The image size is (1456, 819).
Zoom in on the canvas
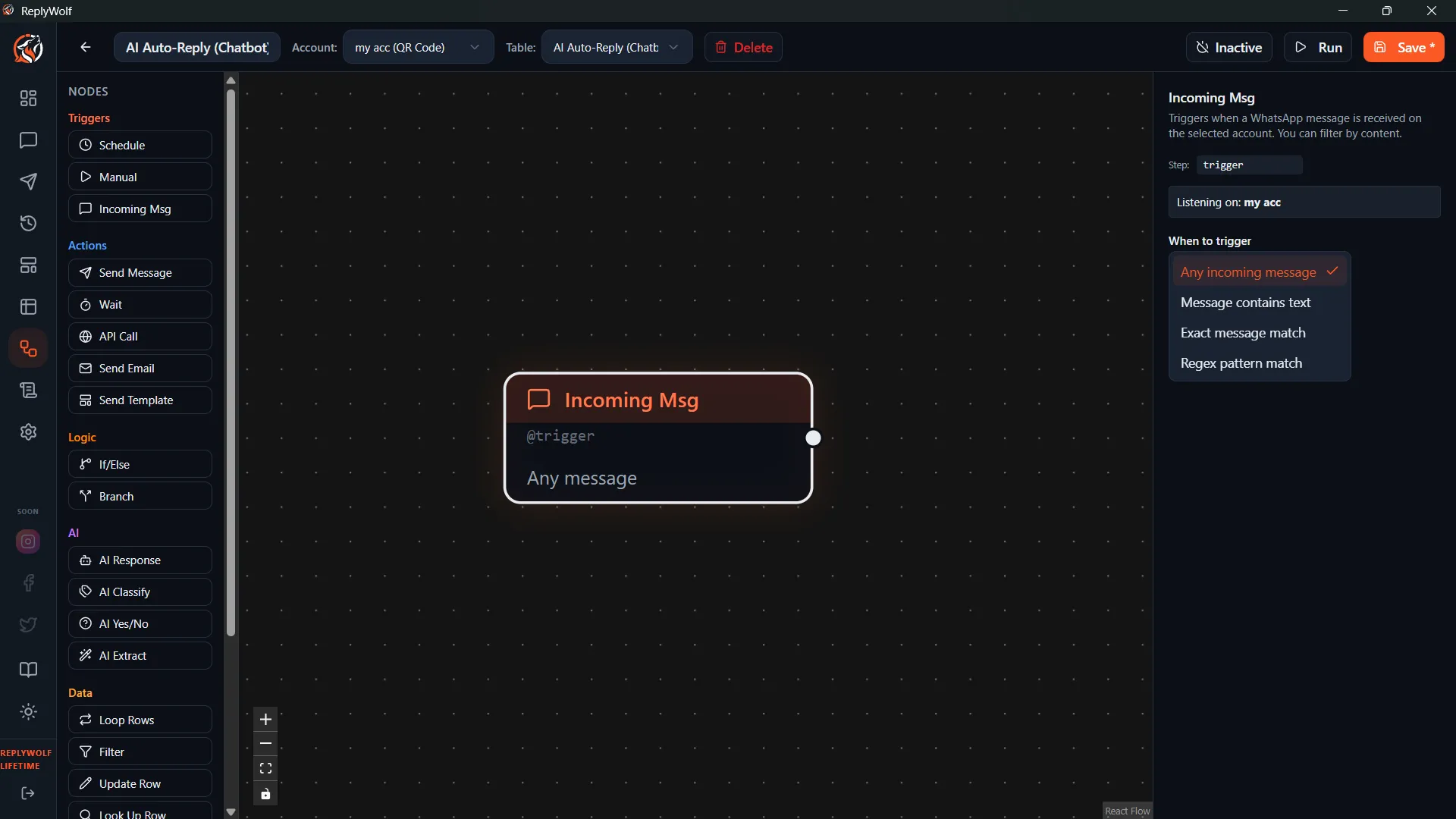(x=265, y=720)
